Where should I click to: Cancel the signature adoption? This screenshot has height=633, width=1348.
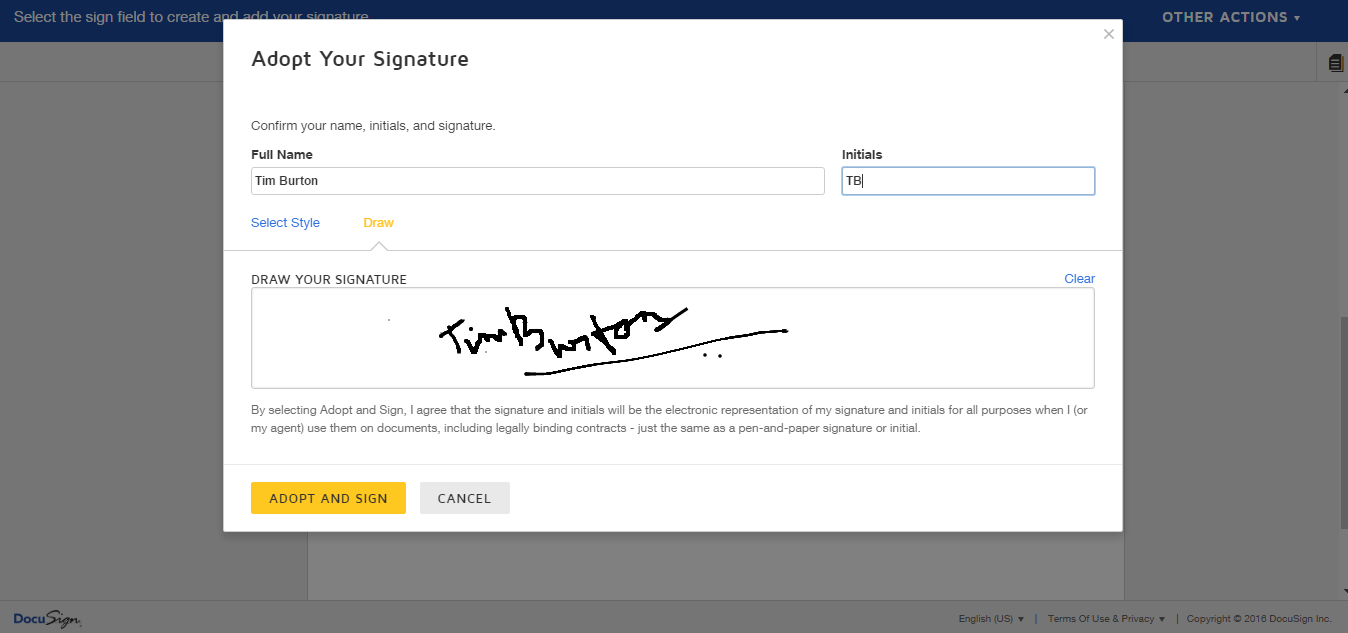464,497
